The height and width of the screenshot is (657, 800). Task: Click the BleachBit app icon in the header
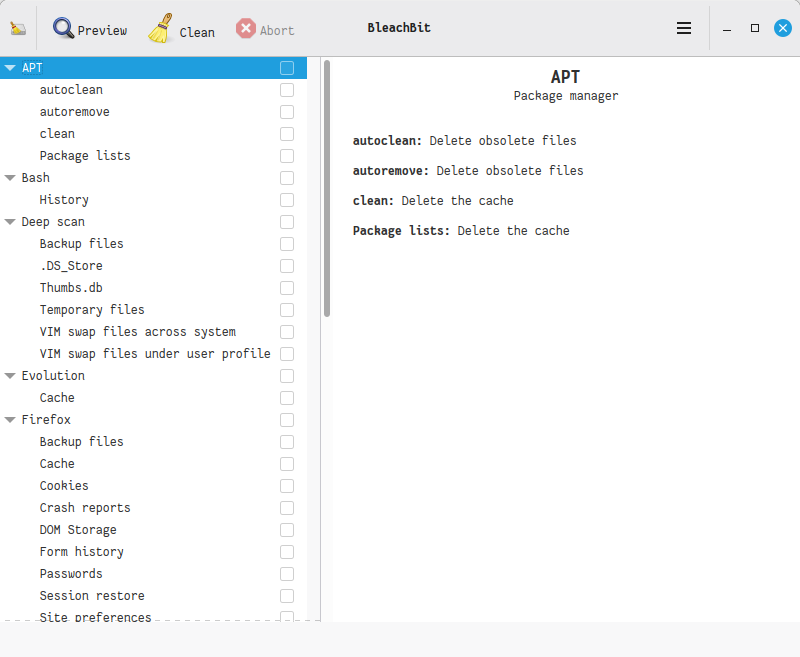coord(18,29)
